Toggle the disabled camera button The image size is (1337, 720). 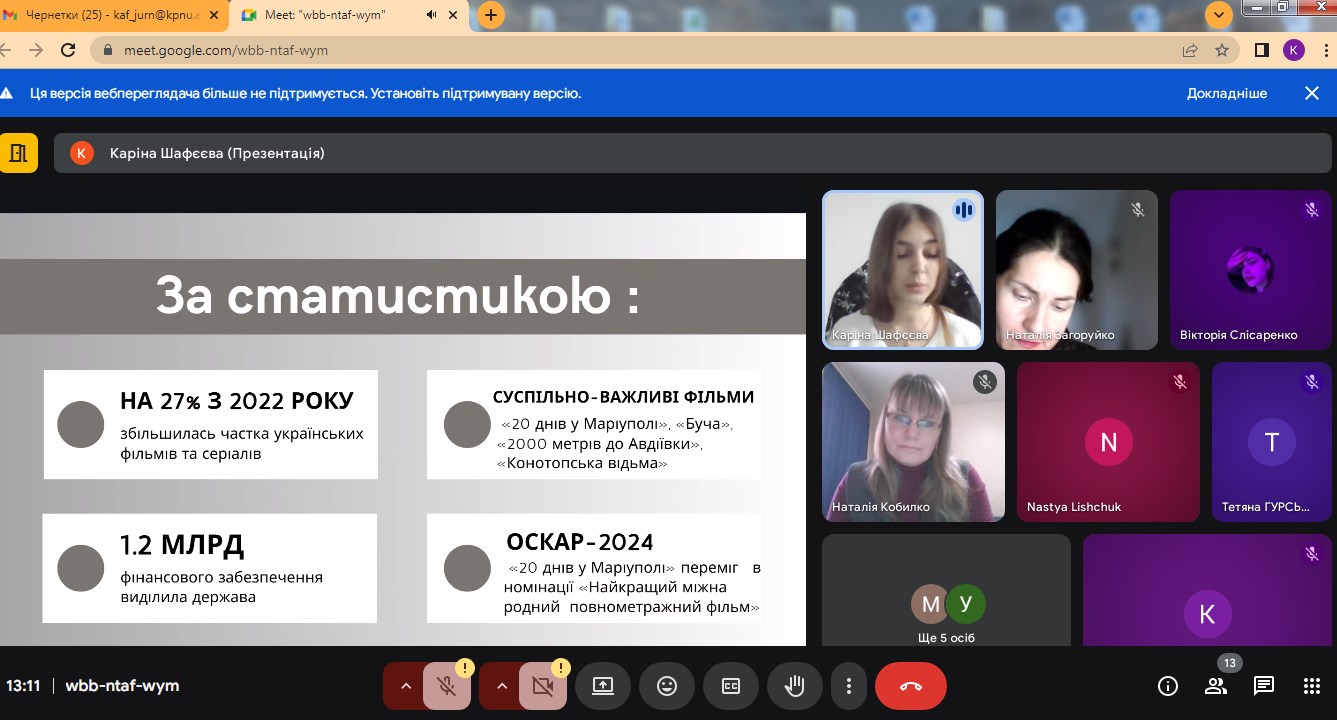click(542, 686)
